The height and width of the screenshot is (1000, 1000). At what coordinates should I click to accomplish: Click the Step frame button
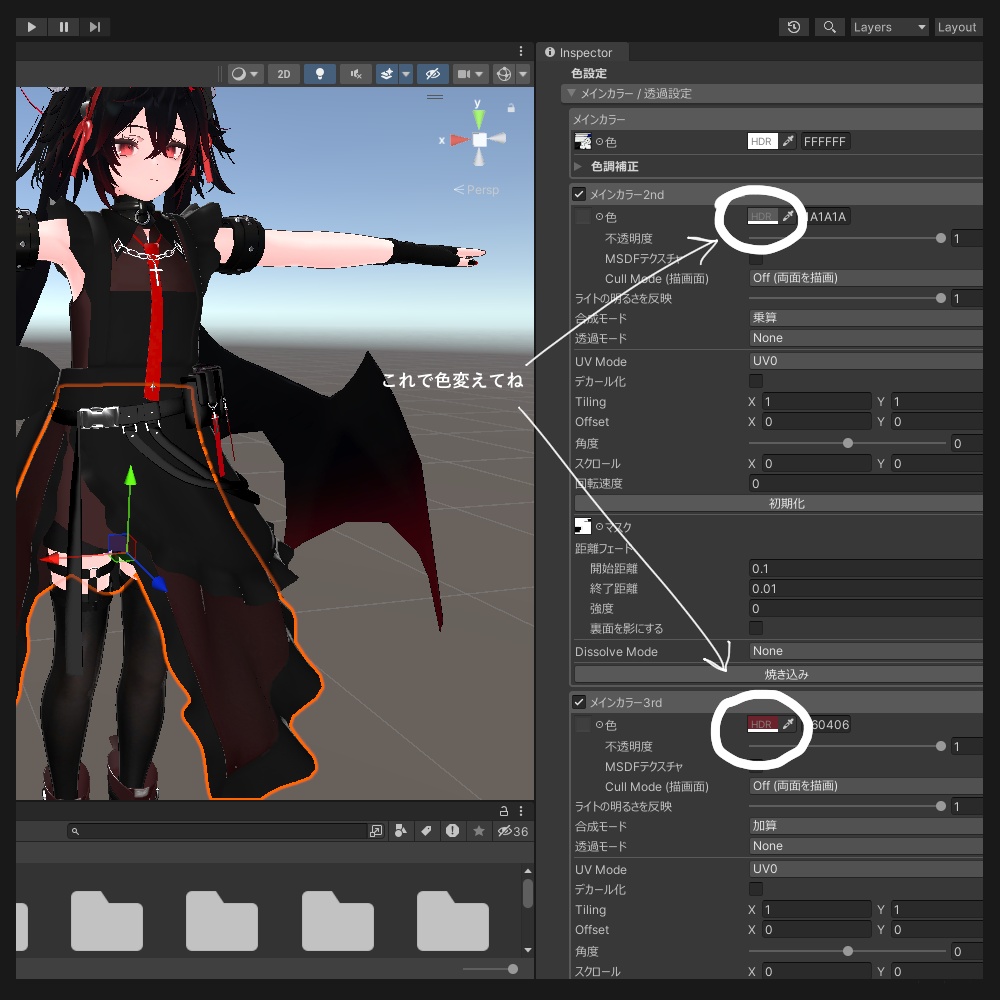94,27
